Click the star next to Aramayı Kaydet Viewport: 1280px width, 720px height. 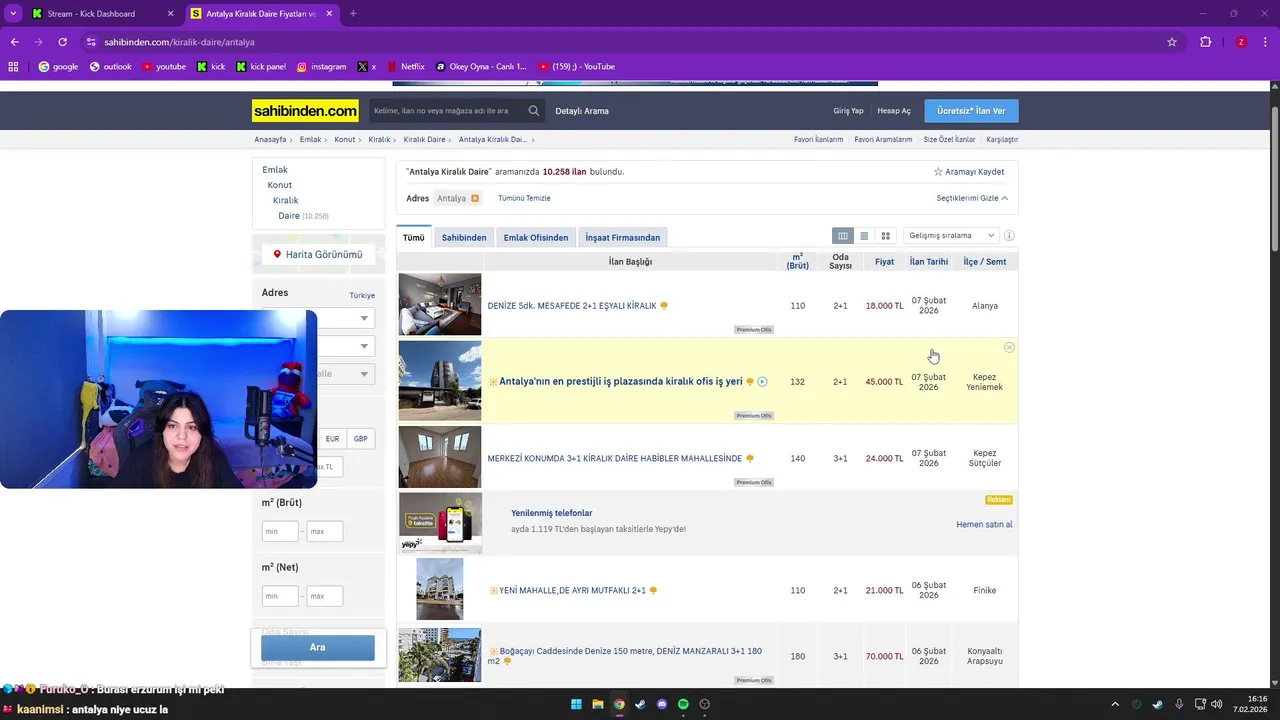[x=938, y=172]
